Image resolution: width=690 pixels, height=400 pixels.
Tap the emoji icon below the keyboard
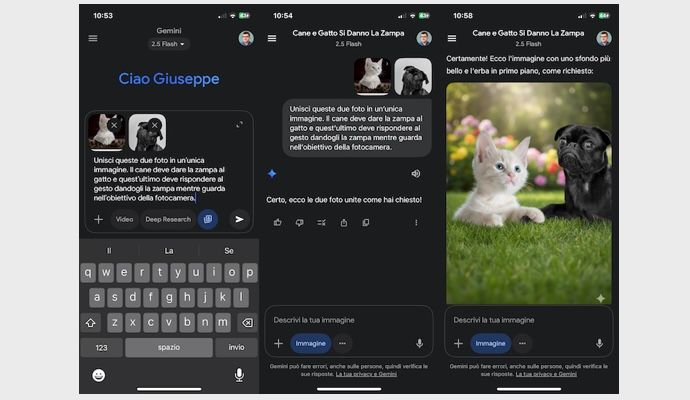[x=99, y=375]
